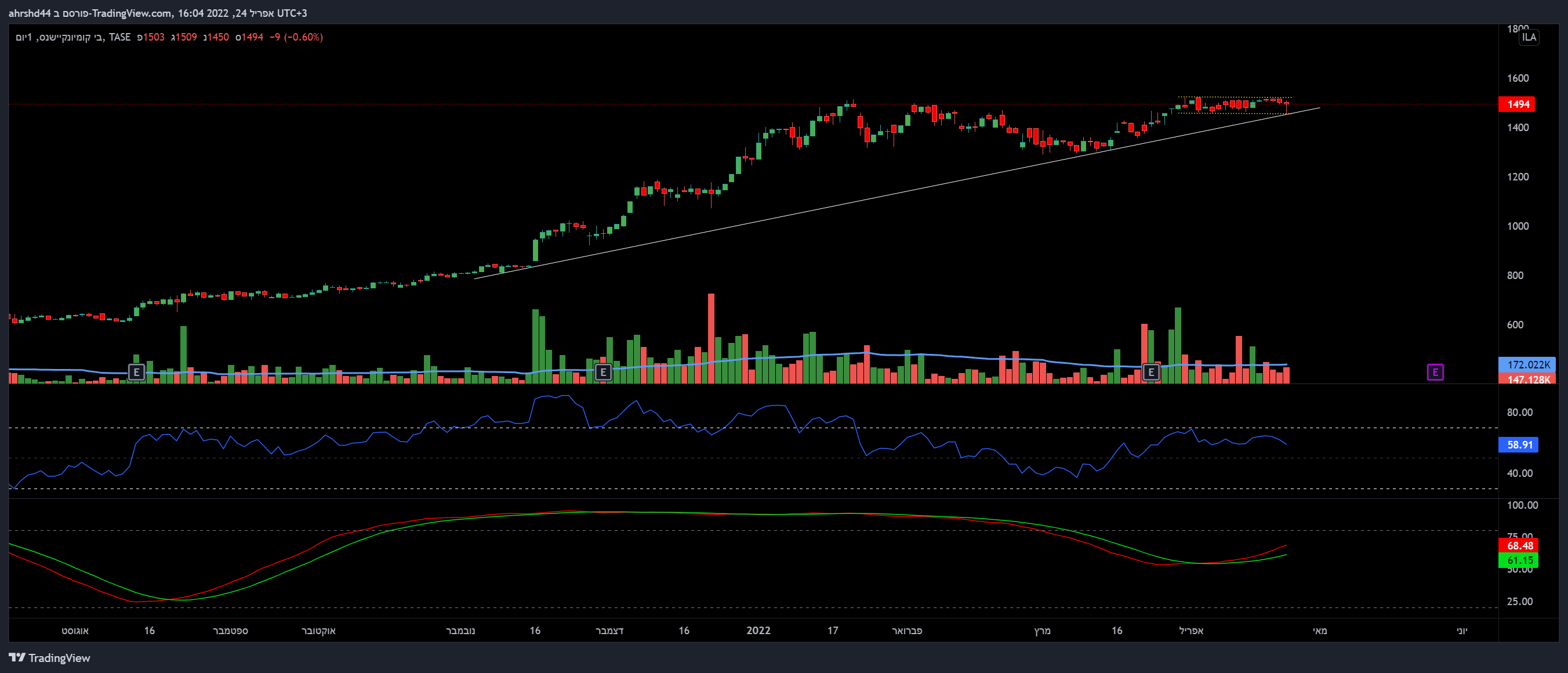1568x673 pixels.
Task: Click the purple upcoming earnings E marker
Action: tap(1435, 371)
